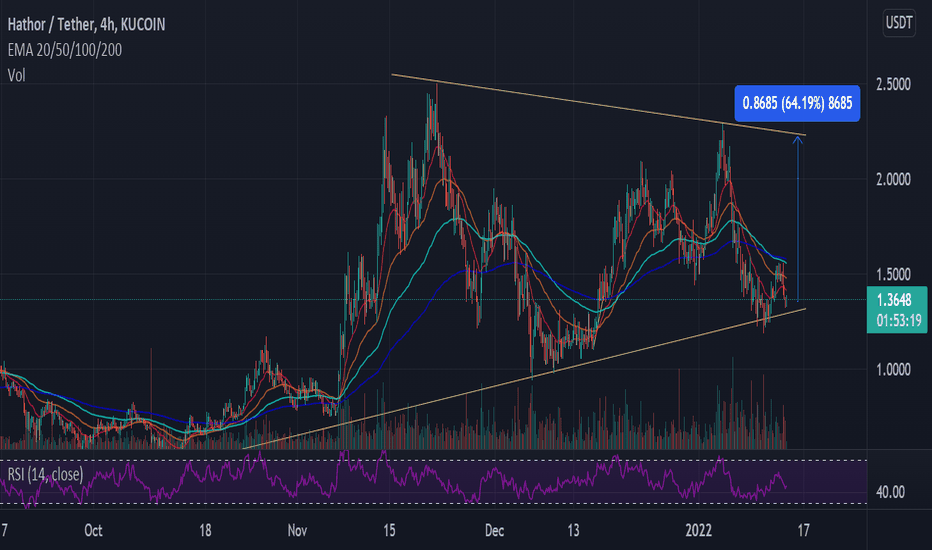This screenshot has width=932, height=550.
Task: Click the Dec date label on time axis
Action: click(x=495, y=530)
